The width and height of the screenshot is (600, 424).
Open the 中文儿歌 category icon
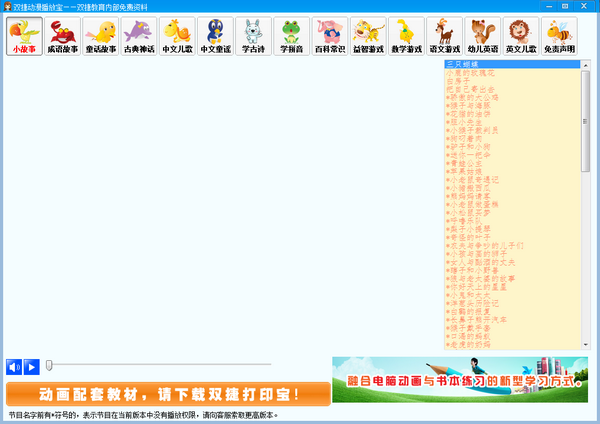[177, 36]
